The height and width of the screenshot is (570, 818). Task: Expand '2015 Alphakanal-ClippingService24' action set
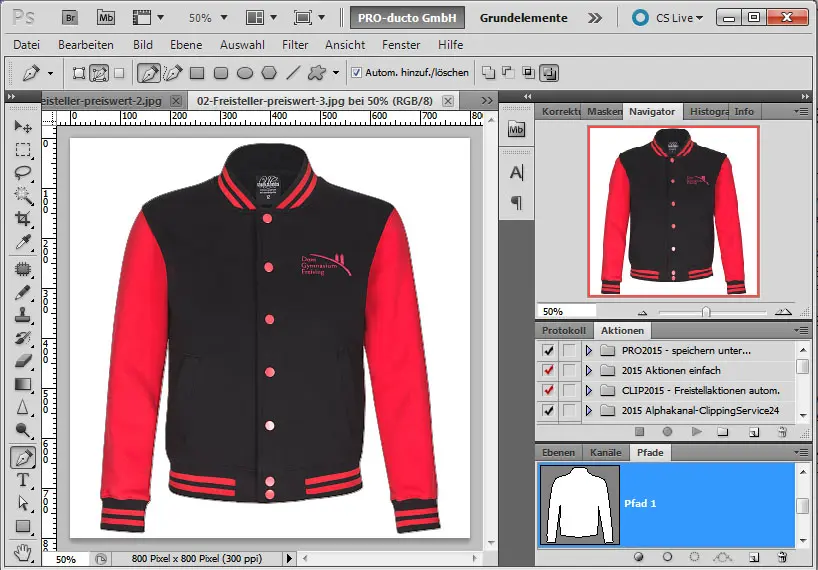(x=589, y=410)
